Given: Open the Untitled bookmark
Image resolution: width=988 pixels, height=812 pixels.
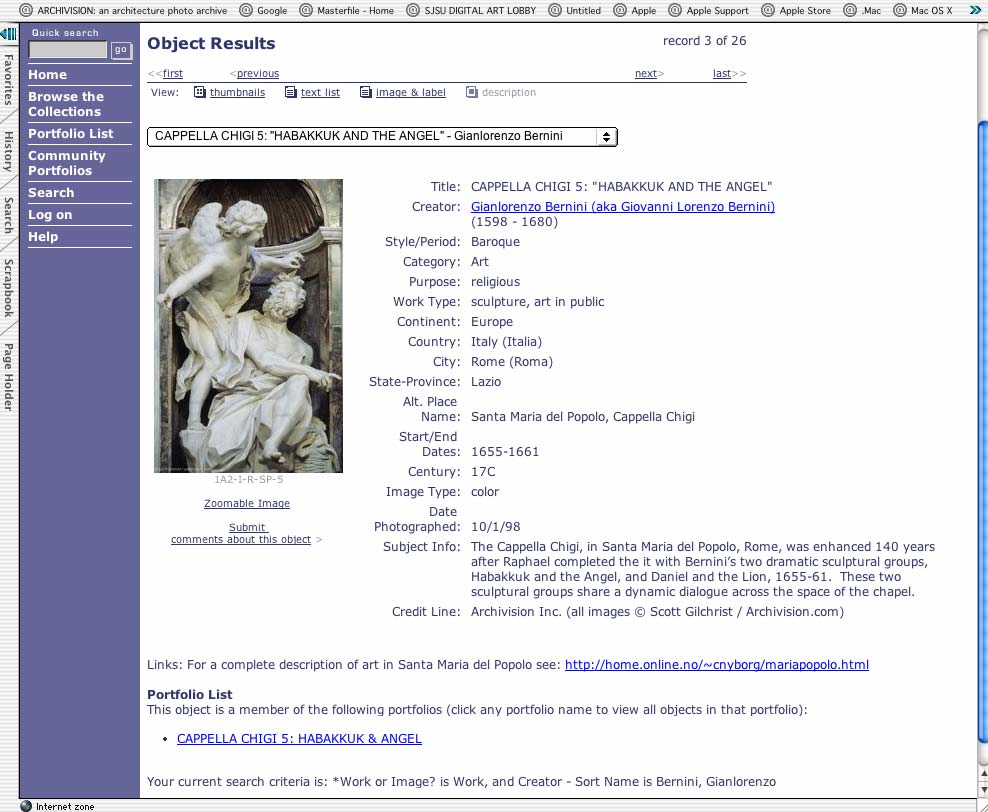Looking at the screenshot, I should point(575,10).
